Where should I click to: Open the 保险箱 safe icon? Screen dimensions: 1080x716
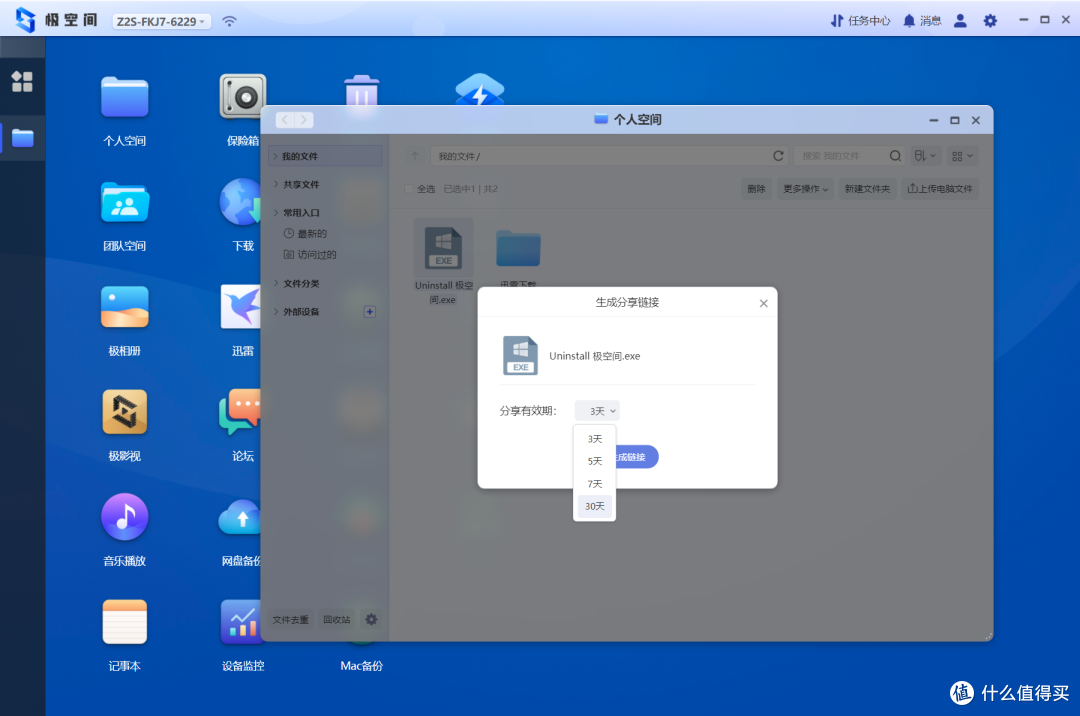click(x=242, y=97)
